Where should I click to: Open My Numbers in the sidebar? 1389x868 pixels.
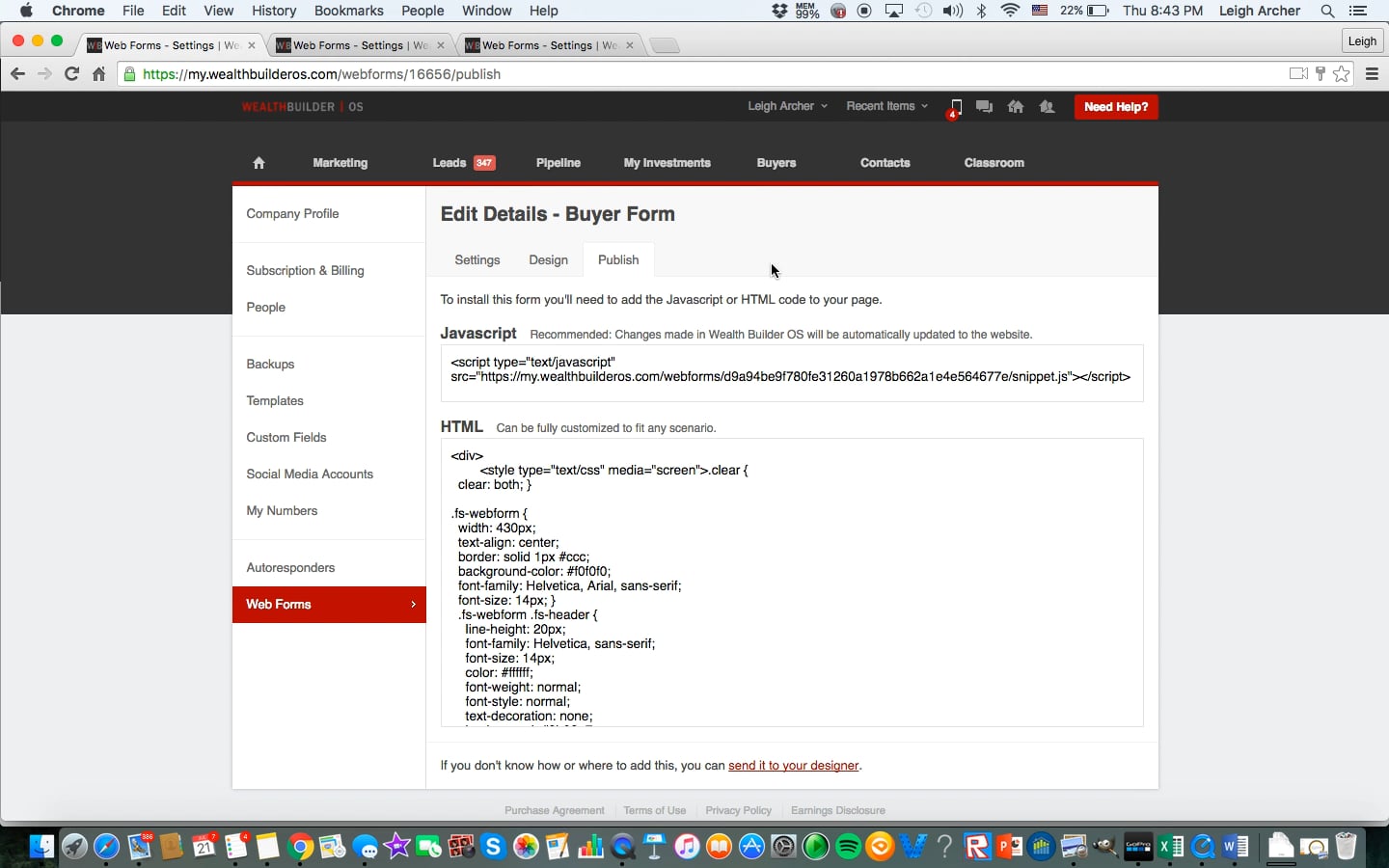click(282, 511)
